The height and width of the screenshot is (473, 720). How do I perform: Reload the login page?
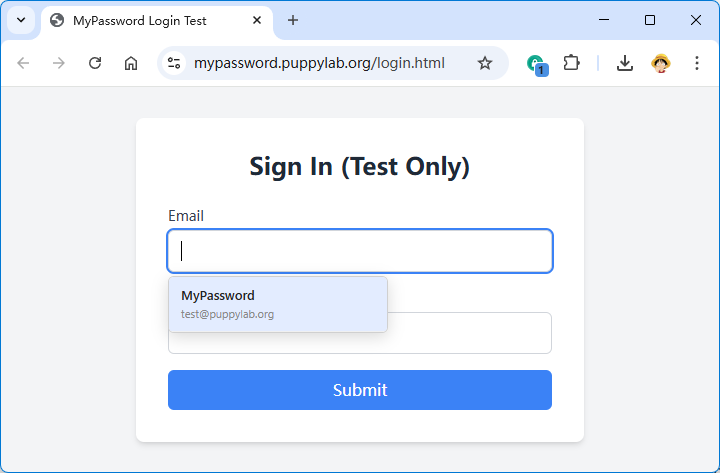point(95,63)
